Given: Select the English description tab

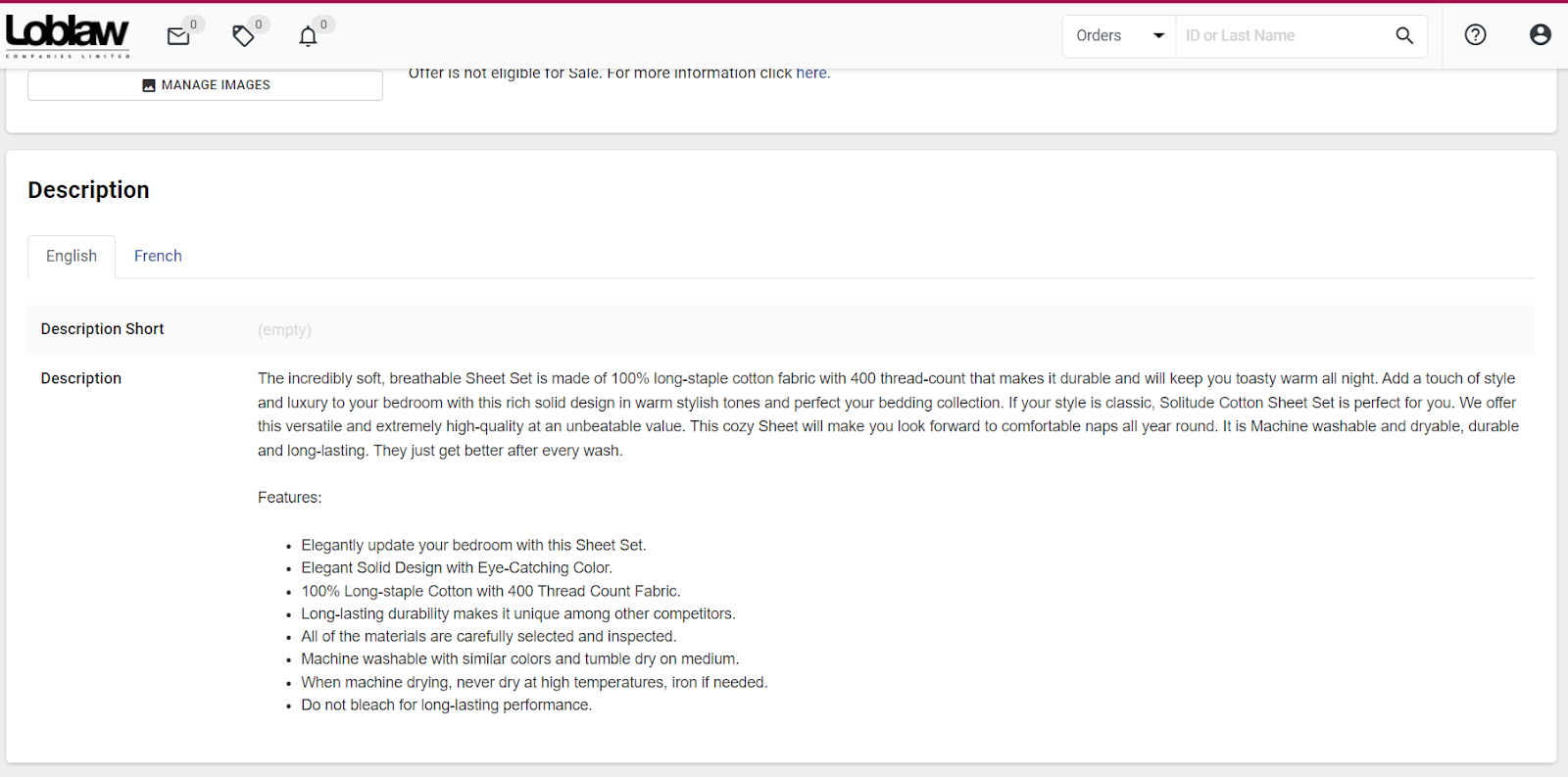Looking at the screenshot, I should [x=72, y=256].
